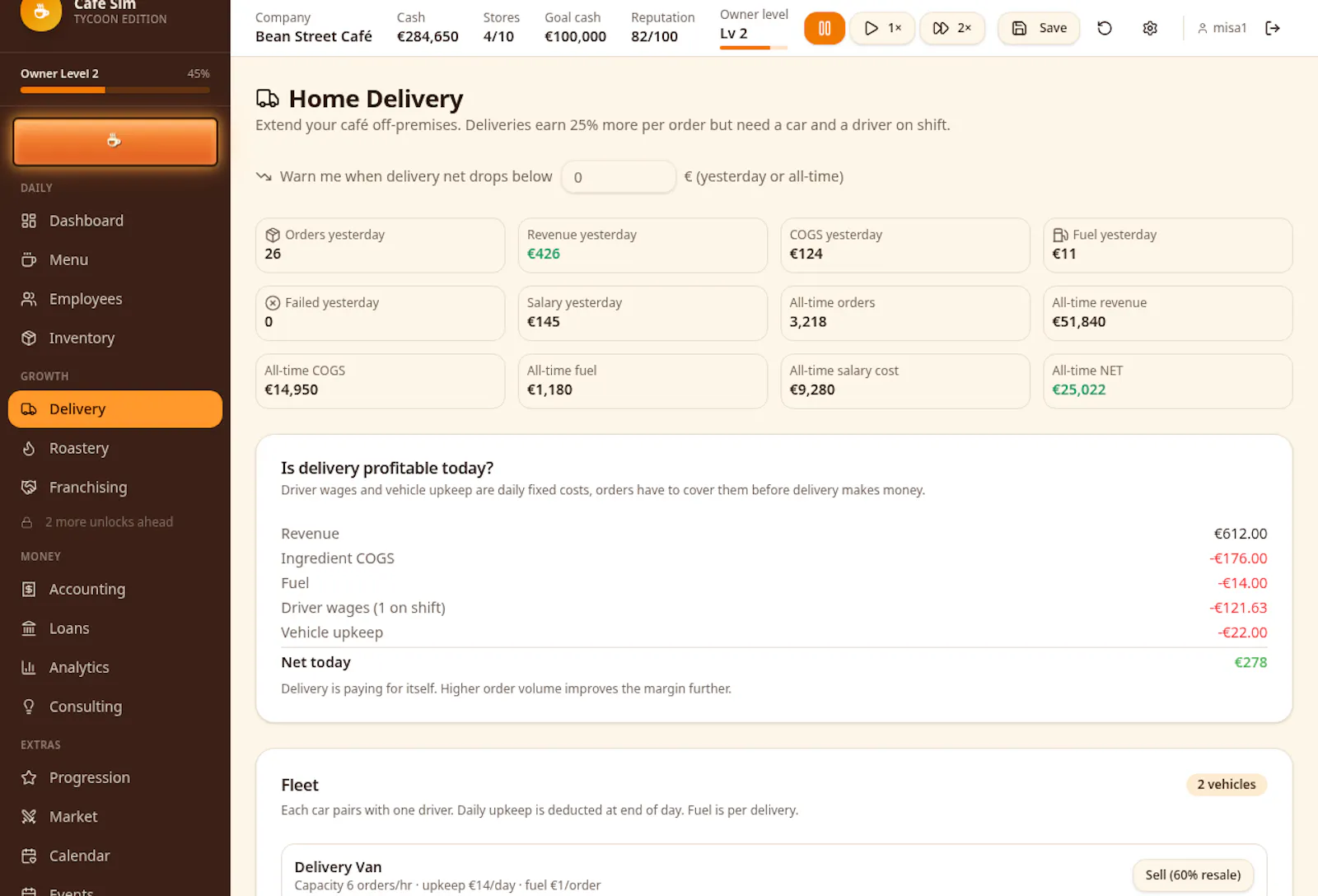Open Consulting page

pyautogui.click(x=115, y=707)
